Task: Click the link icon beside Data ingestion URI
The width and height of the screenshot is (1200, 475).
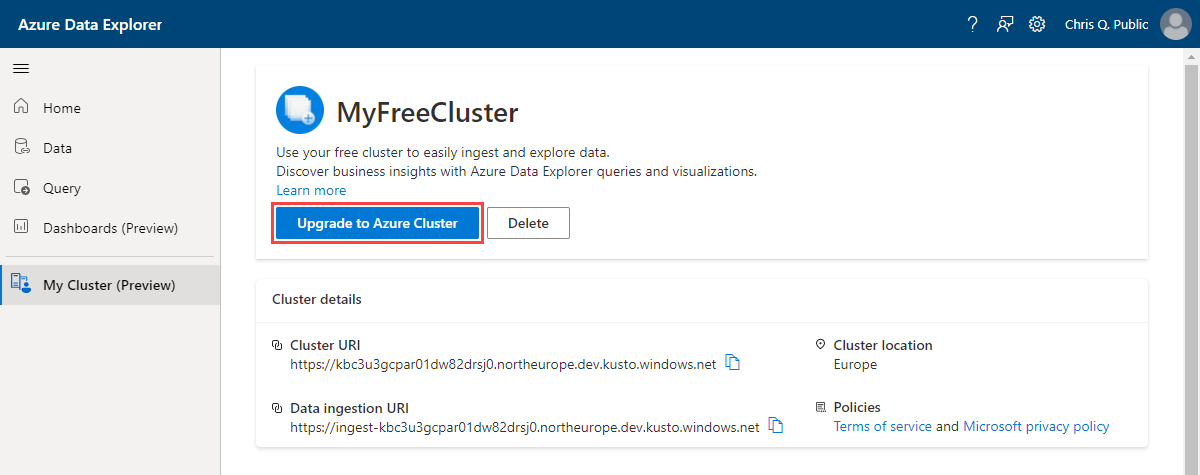Action: pos(278,408)
